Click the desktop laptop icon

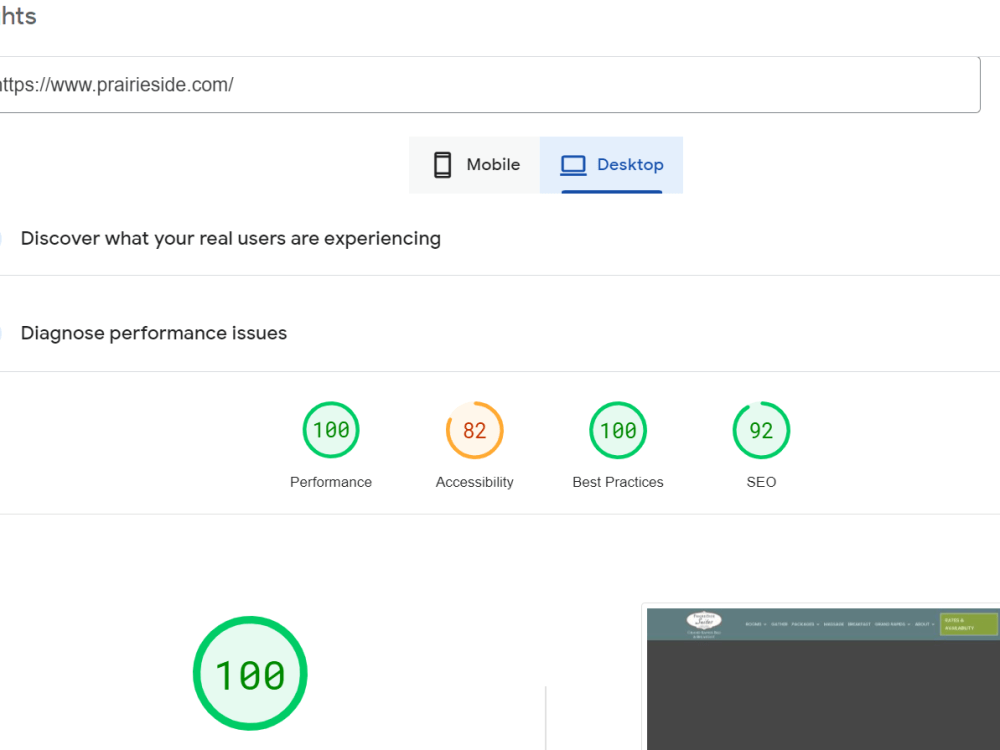(573, 165)
